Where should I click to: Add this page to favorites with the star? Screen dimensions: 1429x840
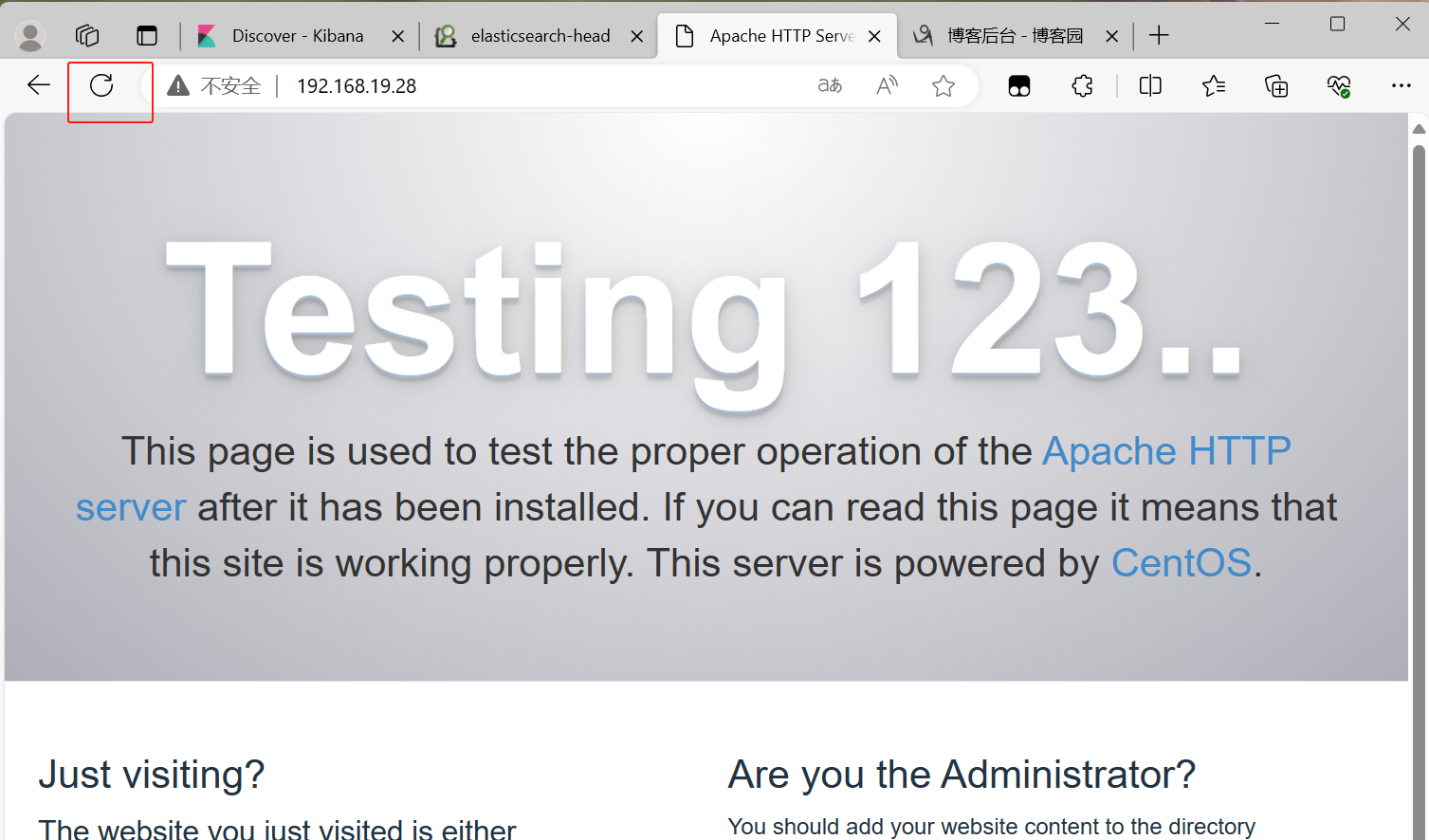click(x=944, y=86)
